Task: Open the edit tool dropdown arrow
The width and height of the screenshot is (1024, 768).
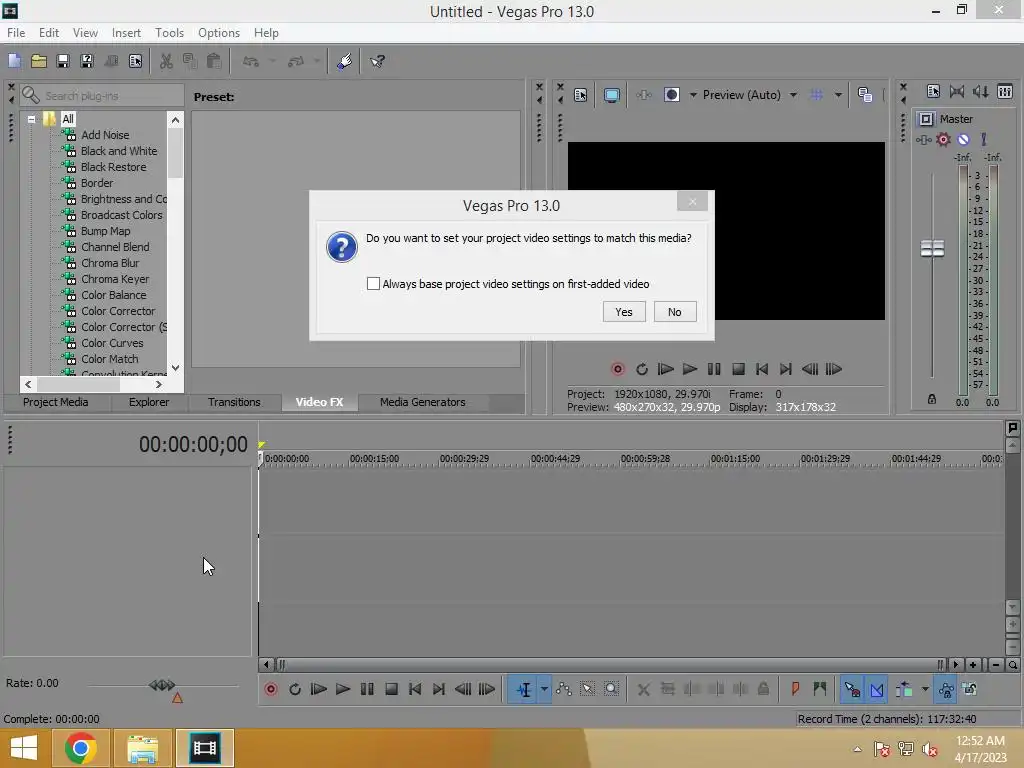Action: pyautogui.click(x=544, y=690)
